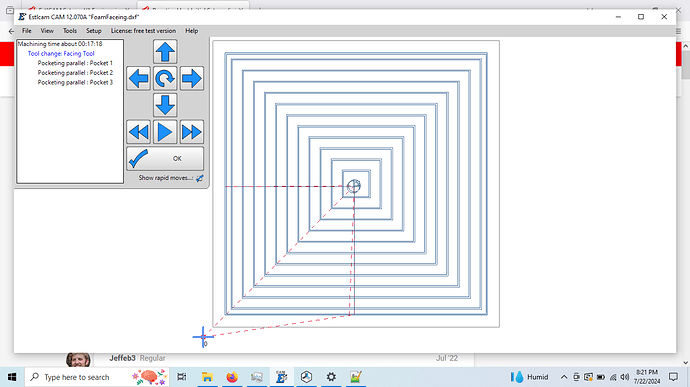Open the chart app taskbar icon
Screen dimensions: 690x387
(x=356, y=377)
